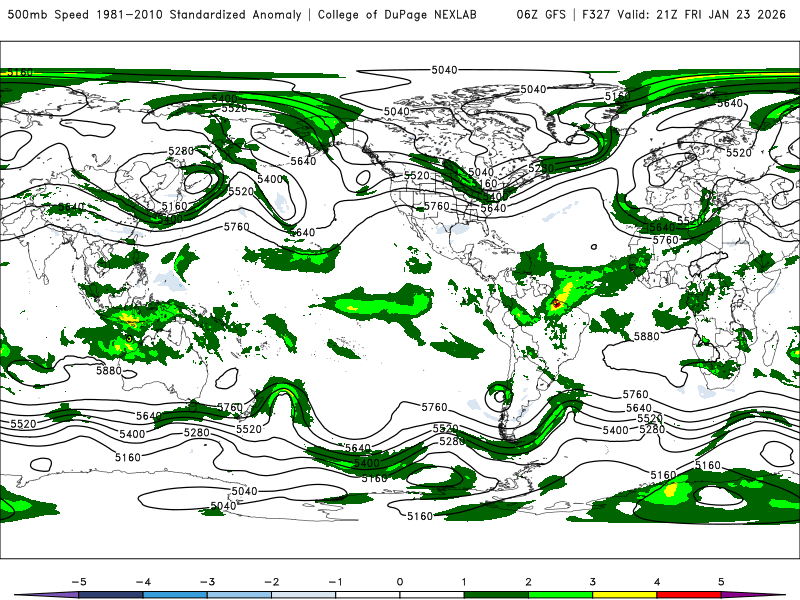Click the '5' colorbar tick label
Image resolution: width=800 pixels, height=600 pixels.
[721, 582]
